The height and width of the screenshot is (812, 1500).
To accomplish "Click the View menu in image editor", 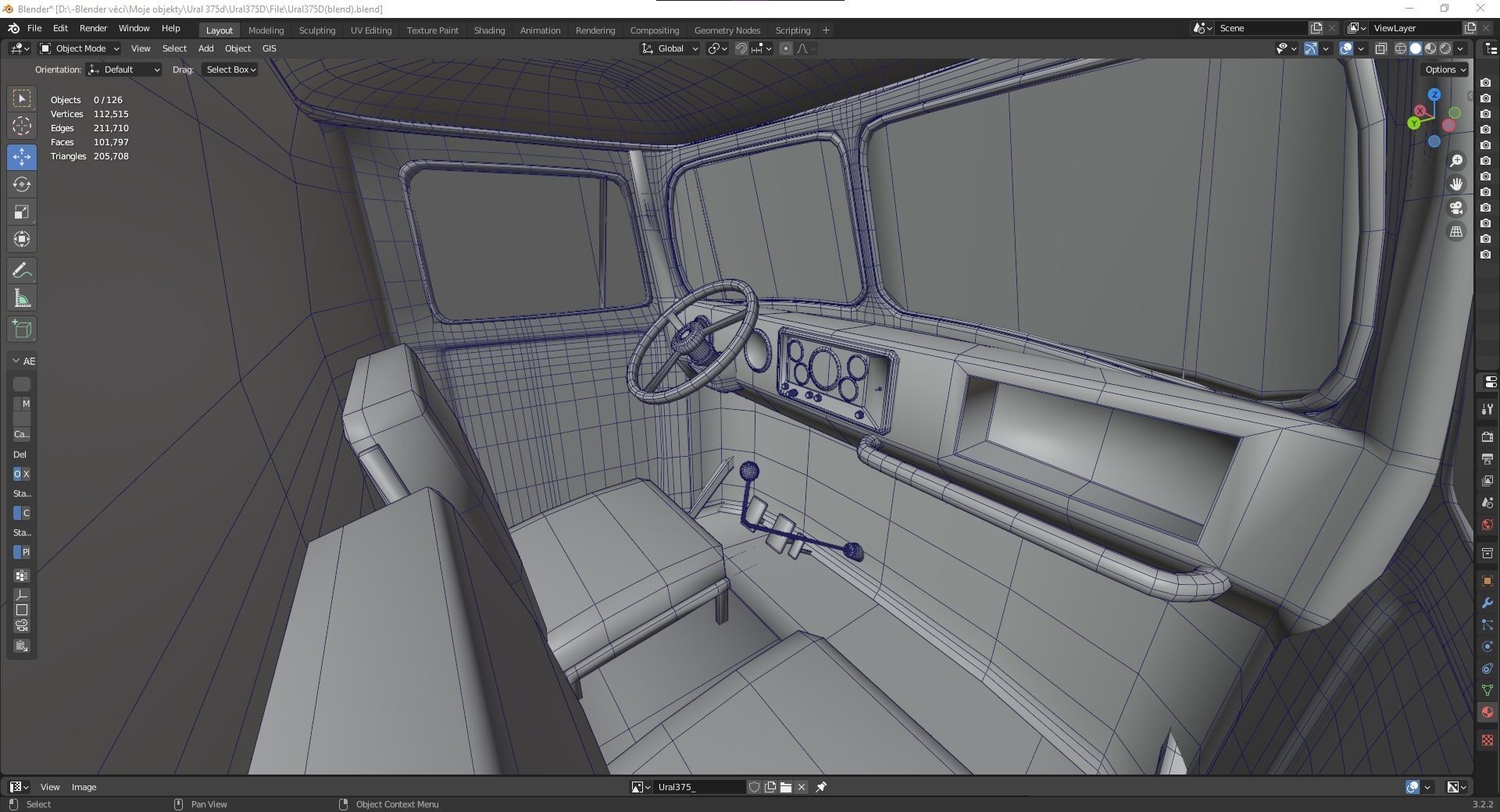I will (50, 787).
